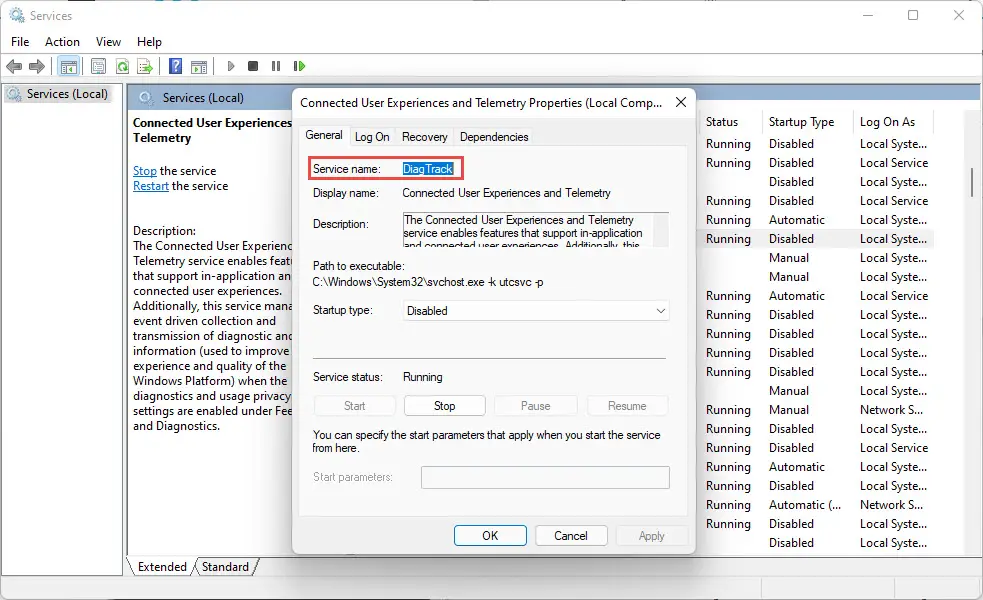Open the Properties toolbar icon

[x=98, y=66]
